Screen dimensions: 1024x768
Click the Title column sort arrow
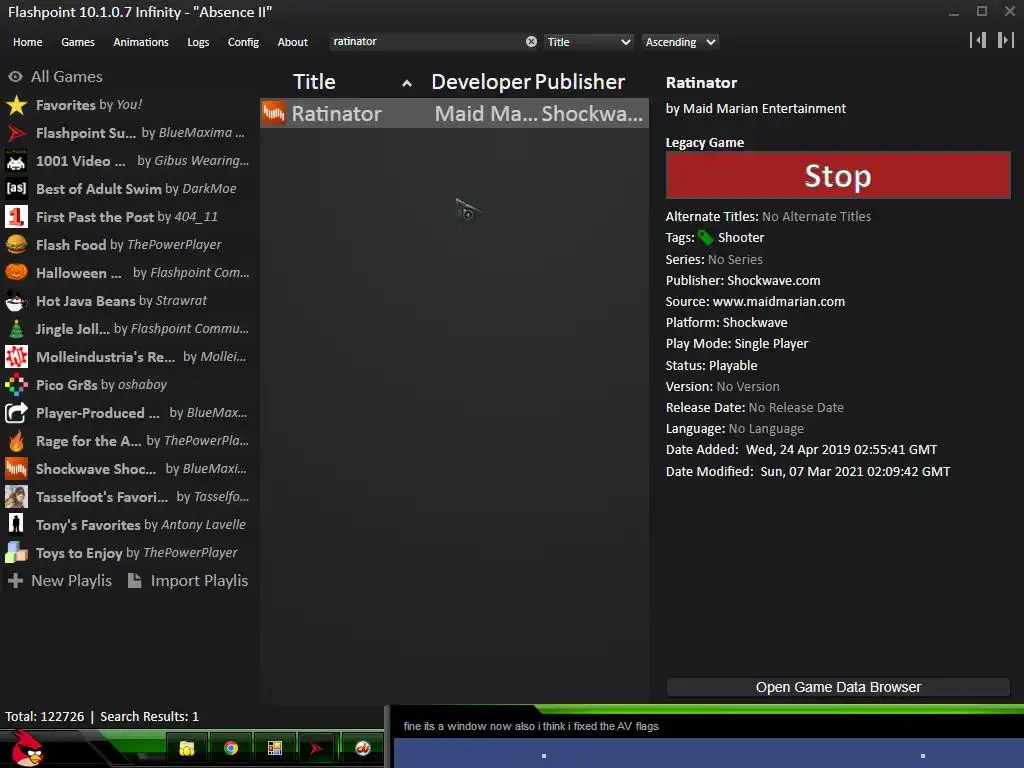coord(407,83)
